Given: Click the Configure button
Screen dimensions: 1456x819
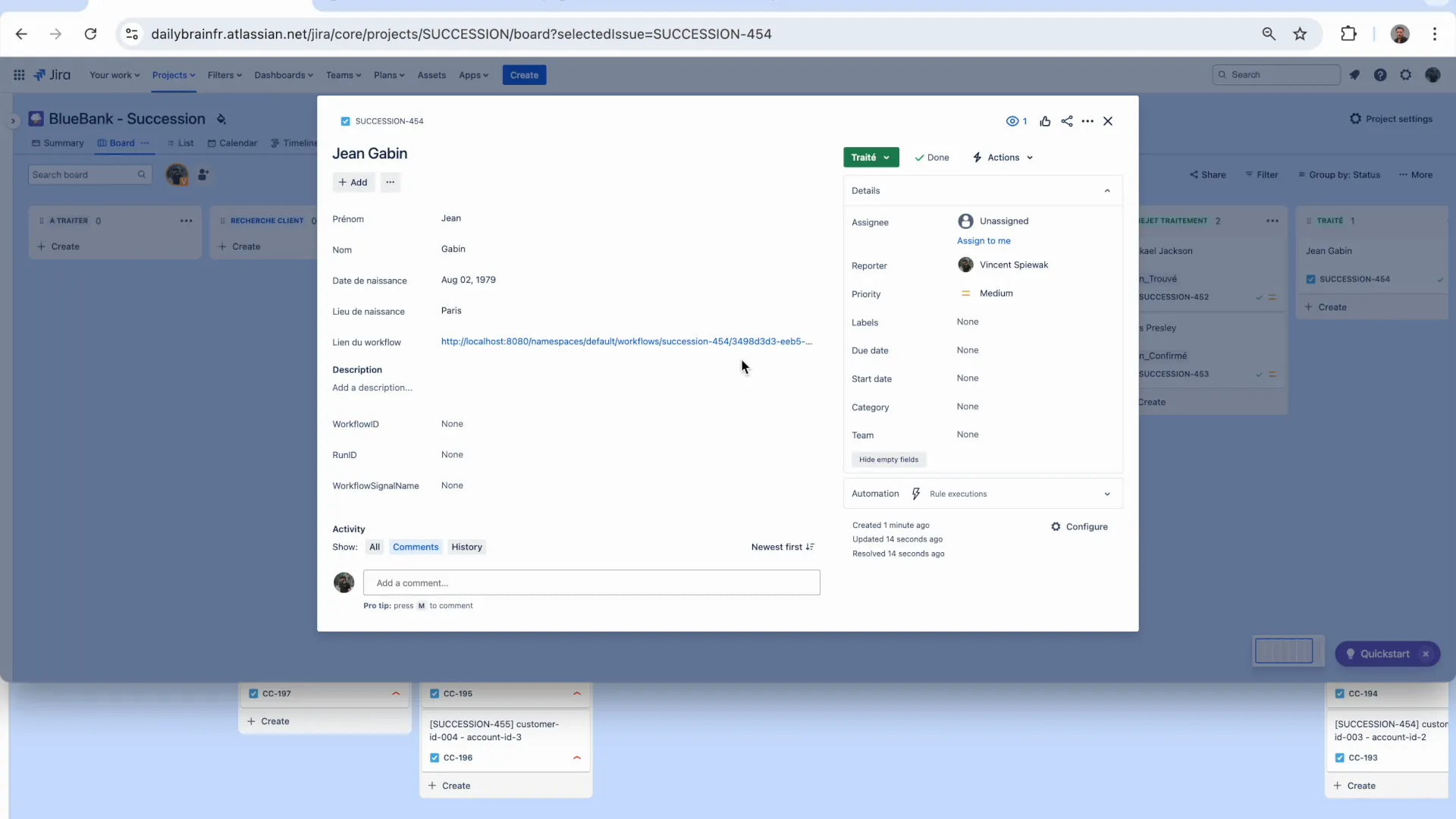Looking at the screenshot, I should (x=1079, y=527).
